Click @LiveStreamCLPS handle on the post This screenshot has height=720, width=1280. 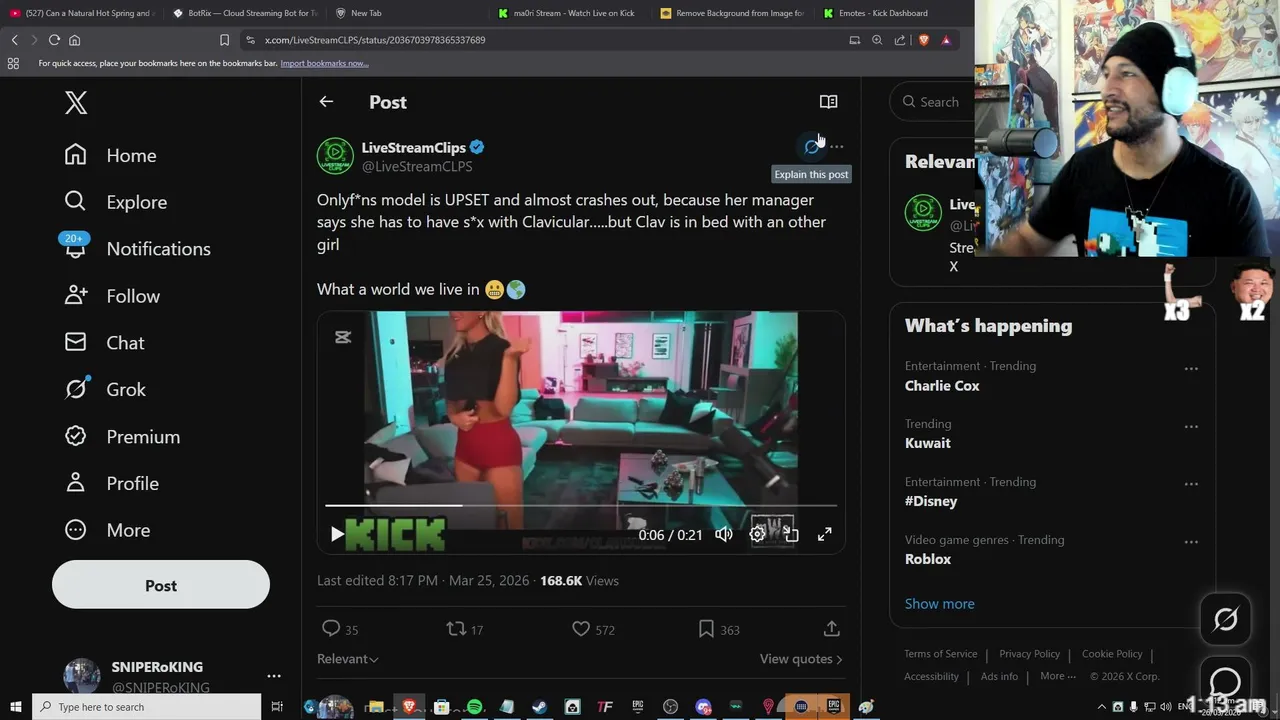(x=417, y=166)
